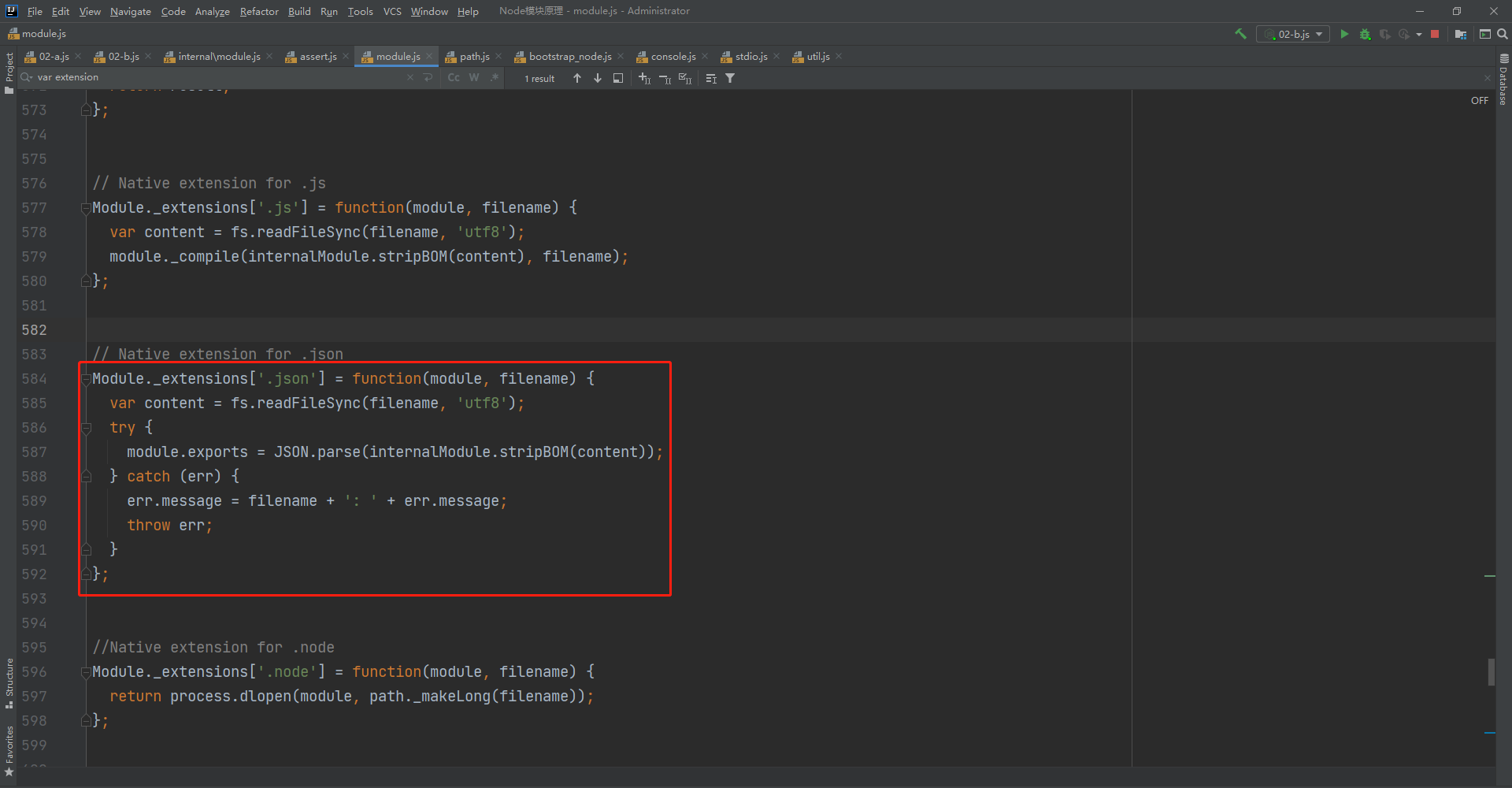Open the Refactor menu

[x=259, y=11]
